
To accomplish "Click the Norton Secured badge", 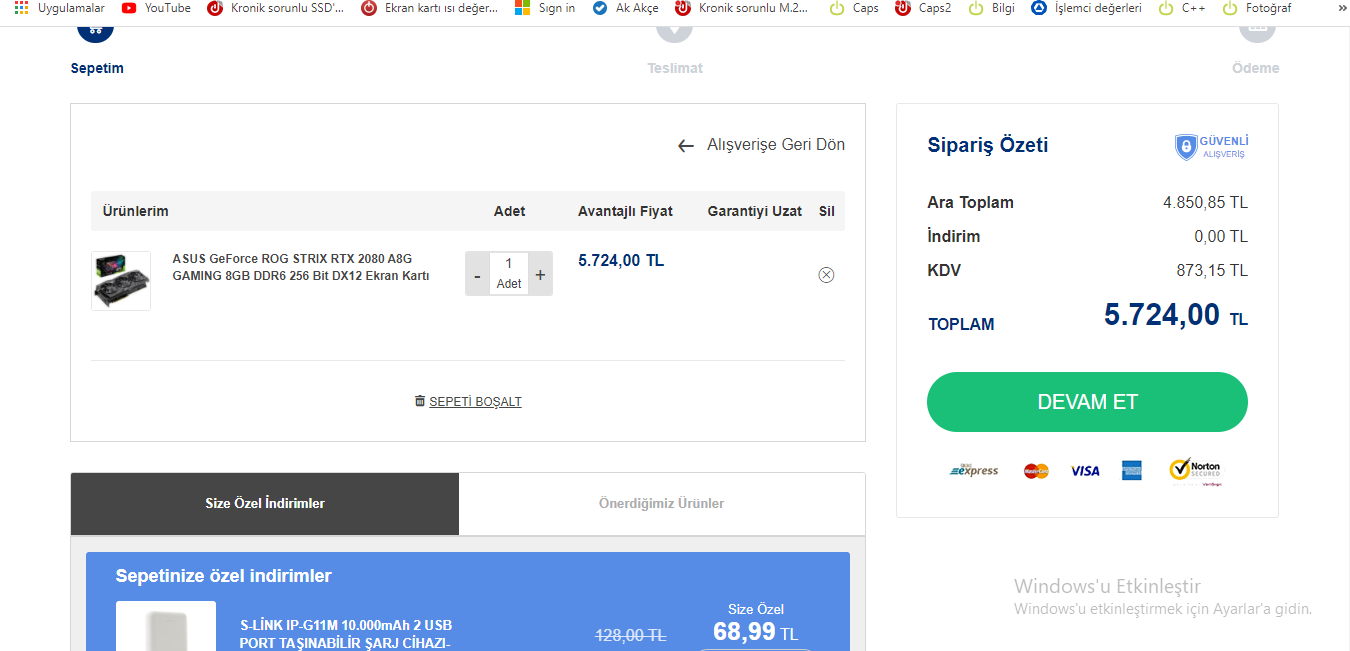I will click(x=1195, y=471).
